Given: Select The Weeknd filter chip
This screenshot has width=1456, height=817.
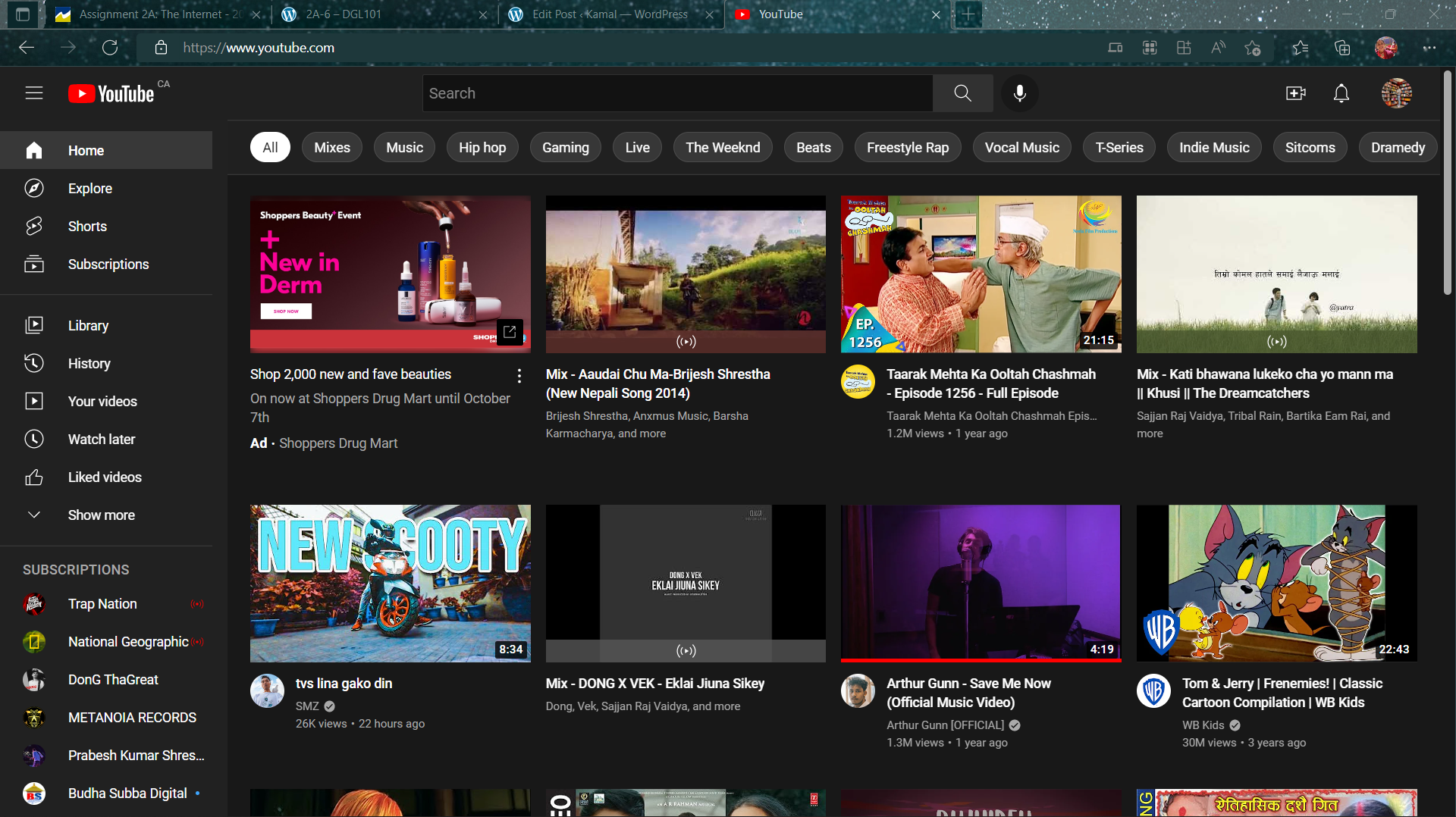Looking at the screenshot, I should click(x=723, y=148).
